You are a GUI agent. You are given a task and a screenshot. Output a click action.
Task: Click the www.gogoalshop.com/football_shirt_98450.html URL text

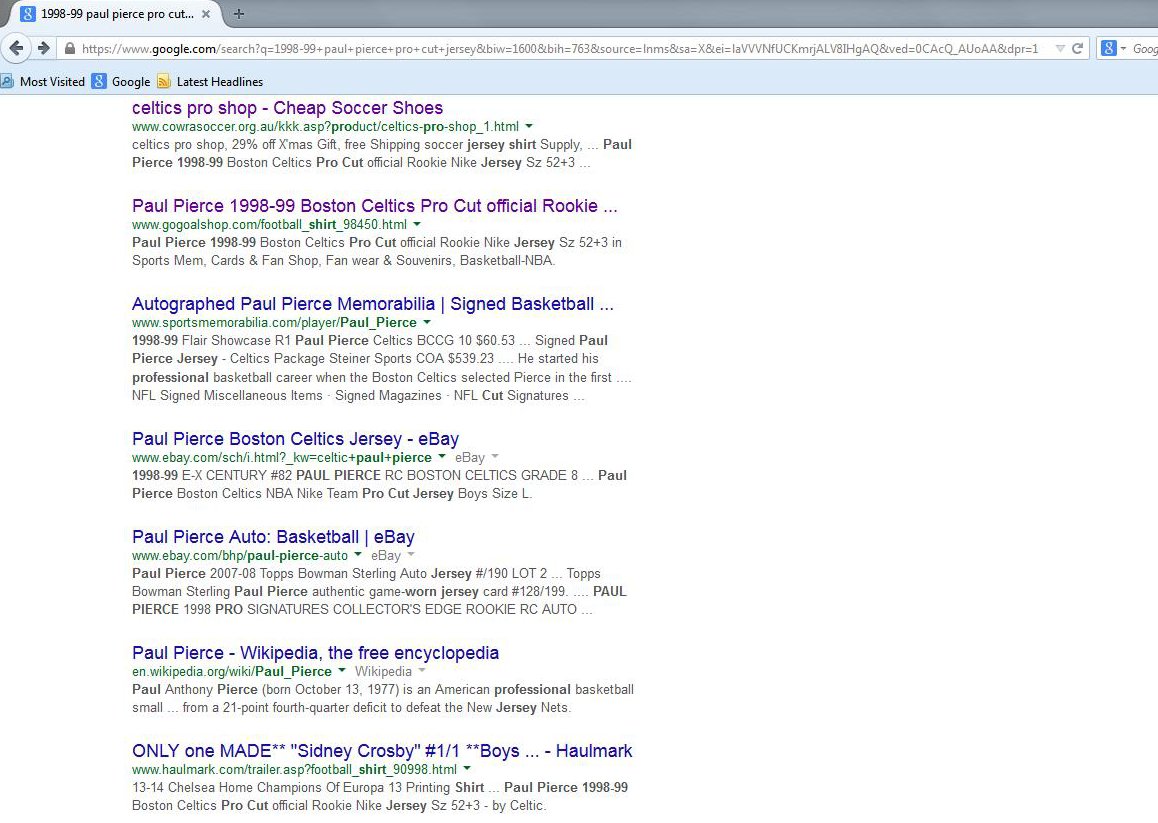point(270,225)
